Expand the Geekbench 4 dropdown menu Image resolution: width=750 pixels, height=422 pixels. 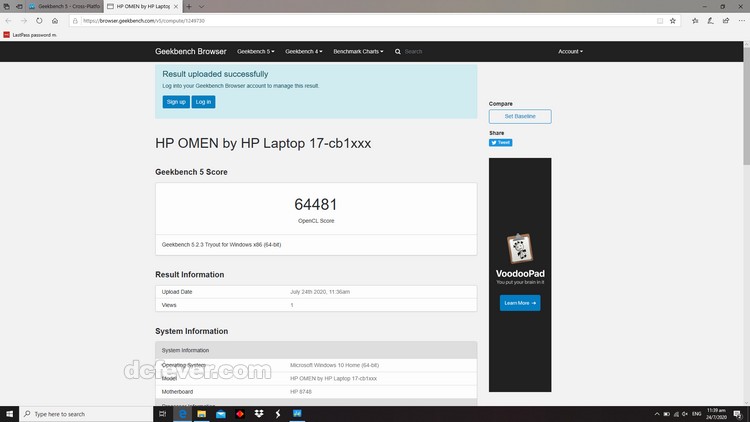click(304, 52)
